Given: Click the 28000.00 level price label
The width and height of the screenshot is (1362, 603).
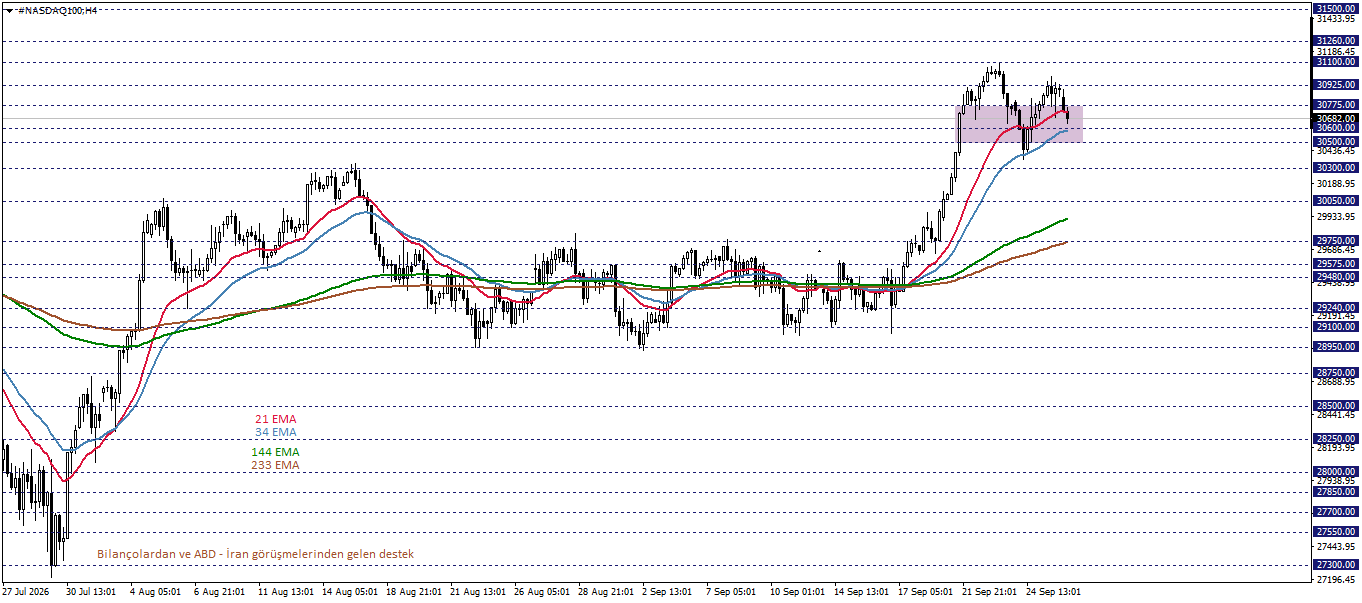Looking at the screenshot, I should coord(1335,472).
